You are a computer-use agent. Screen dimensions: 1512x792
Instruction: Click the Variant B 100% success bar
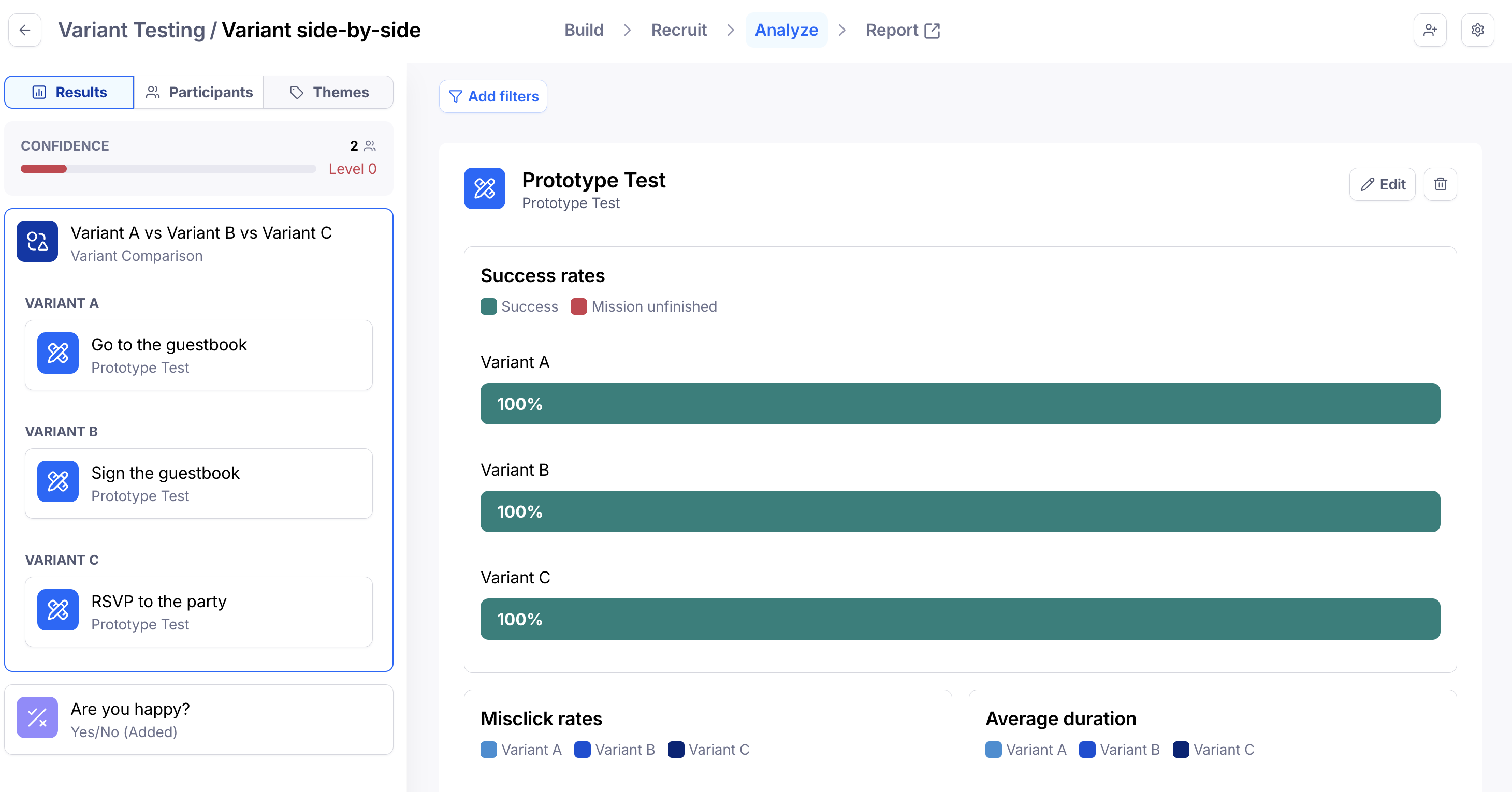point(960,511)
